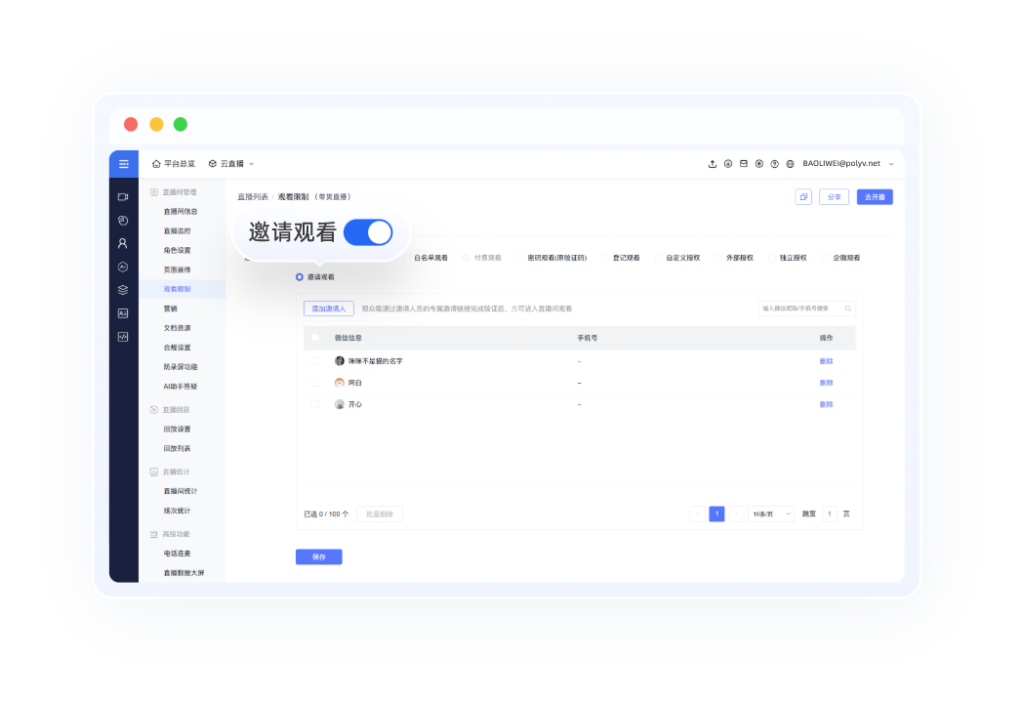
Task: Open the video camera icon in sidebar
Action: click(123, 197)
